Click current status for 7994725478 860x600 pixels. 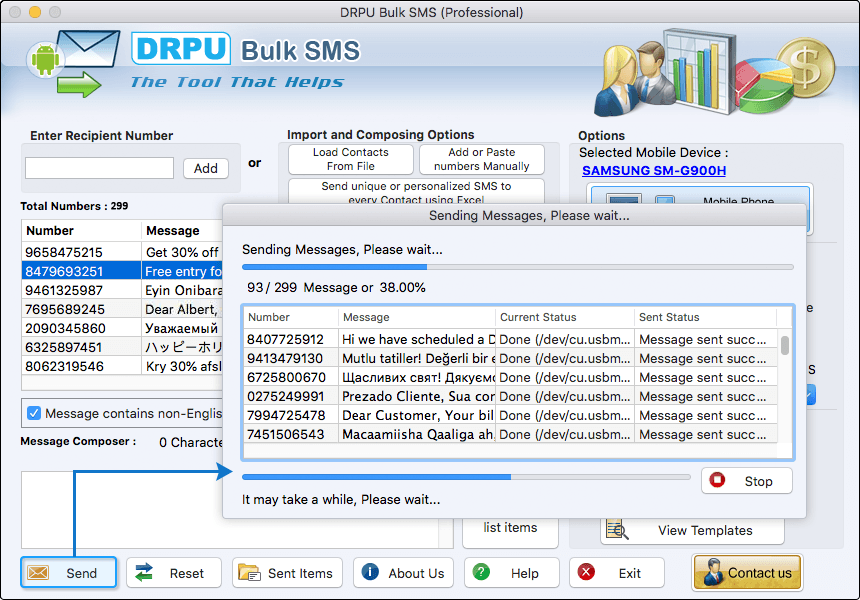(565, 415)
